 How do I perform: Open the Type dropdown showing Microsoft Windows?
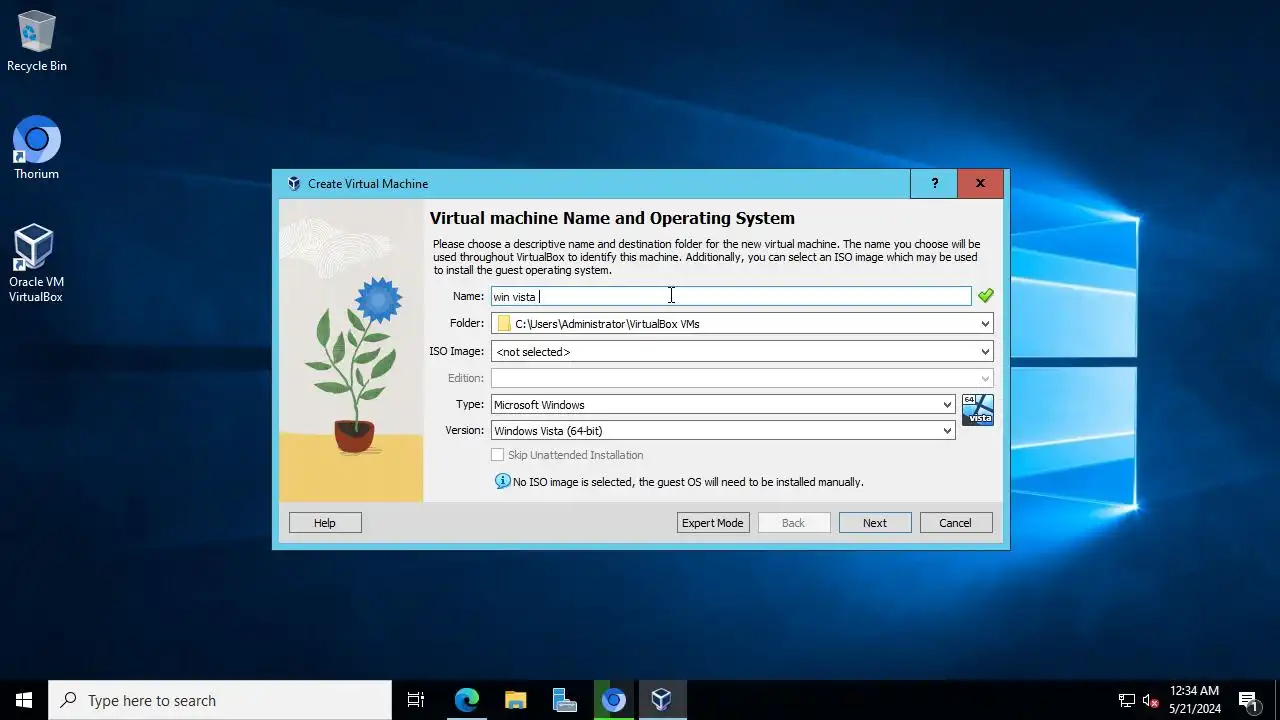[x=723, y=405]
